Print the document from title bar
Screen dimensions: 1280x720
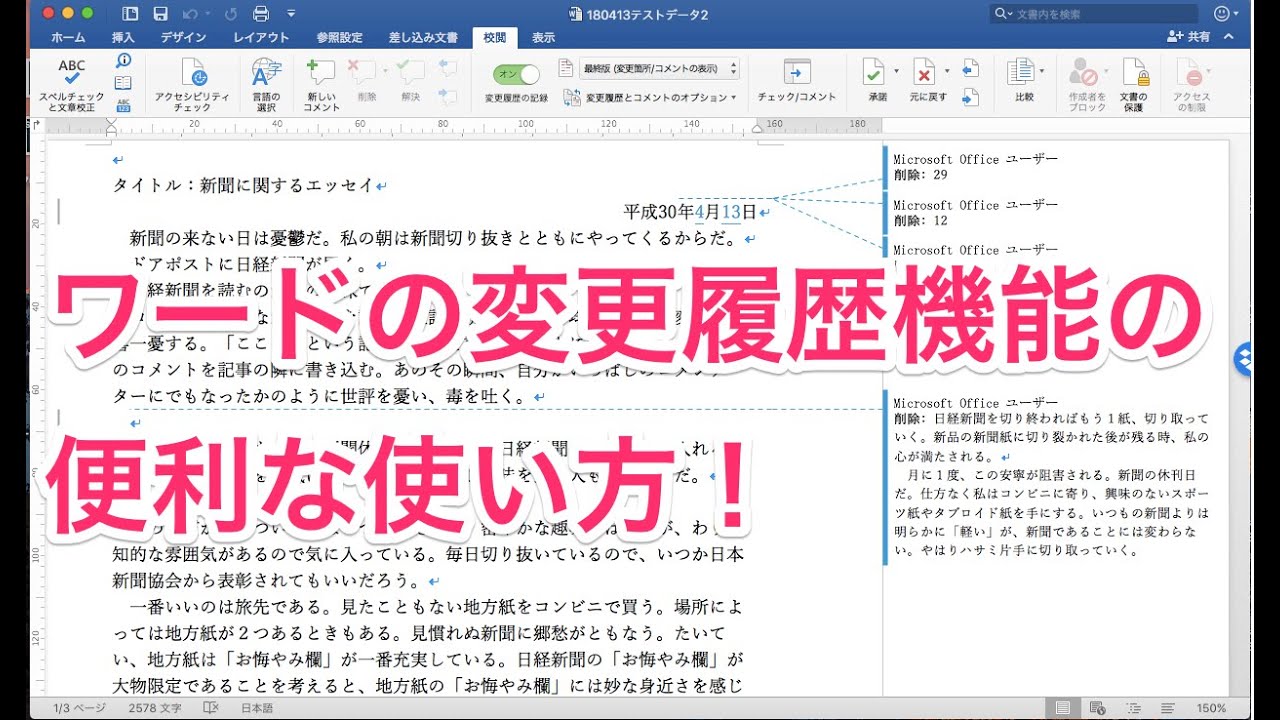pos(261,14)
